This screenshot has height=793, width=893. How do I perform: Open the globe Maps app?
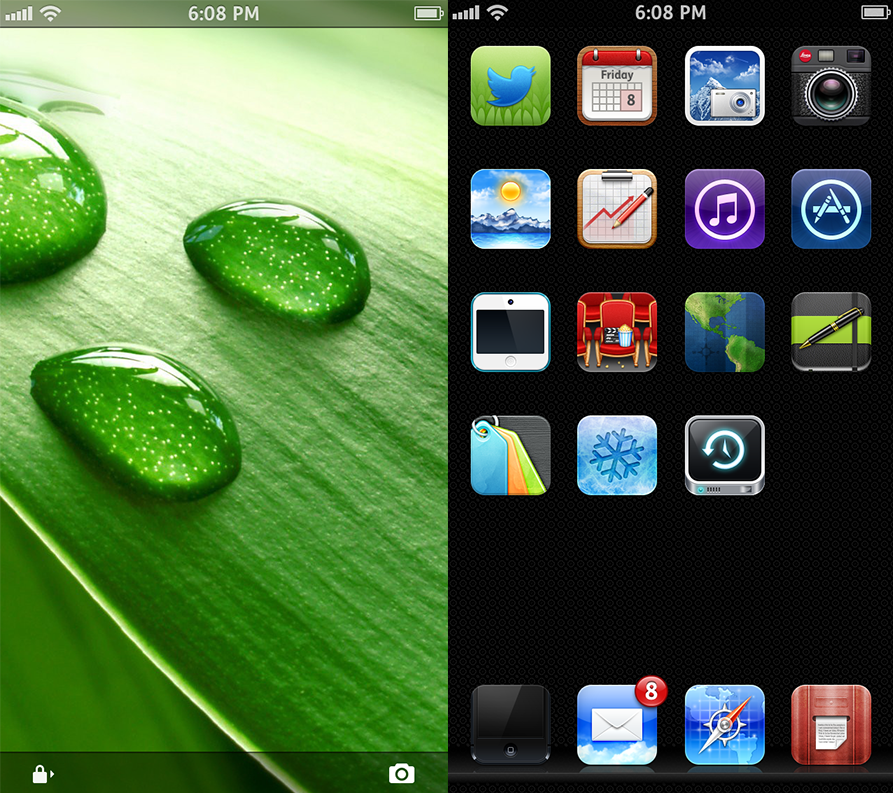[x=724, y=332]
